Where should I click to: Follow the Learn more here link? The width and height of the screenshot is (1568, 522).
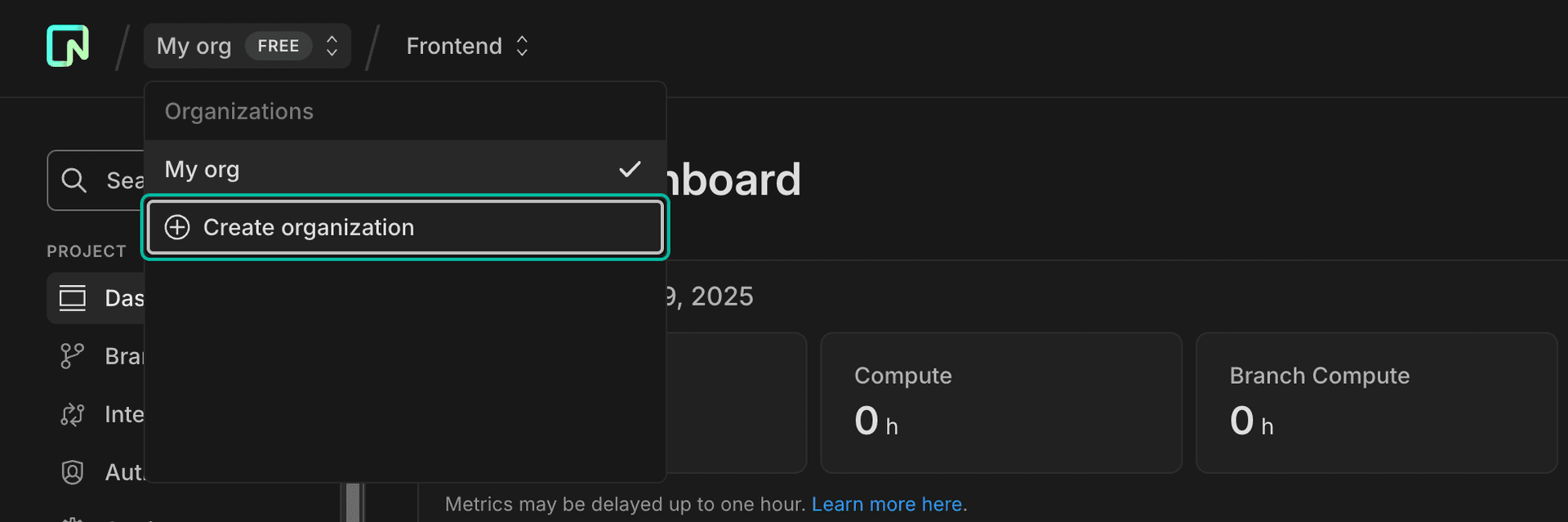pos(886,504)
